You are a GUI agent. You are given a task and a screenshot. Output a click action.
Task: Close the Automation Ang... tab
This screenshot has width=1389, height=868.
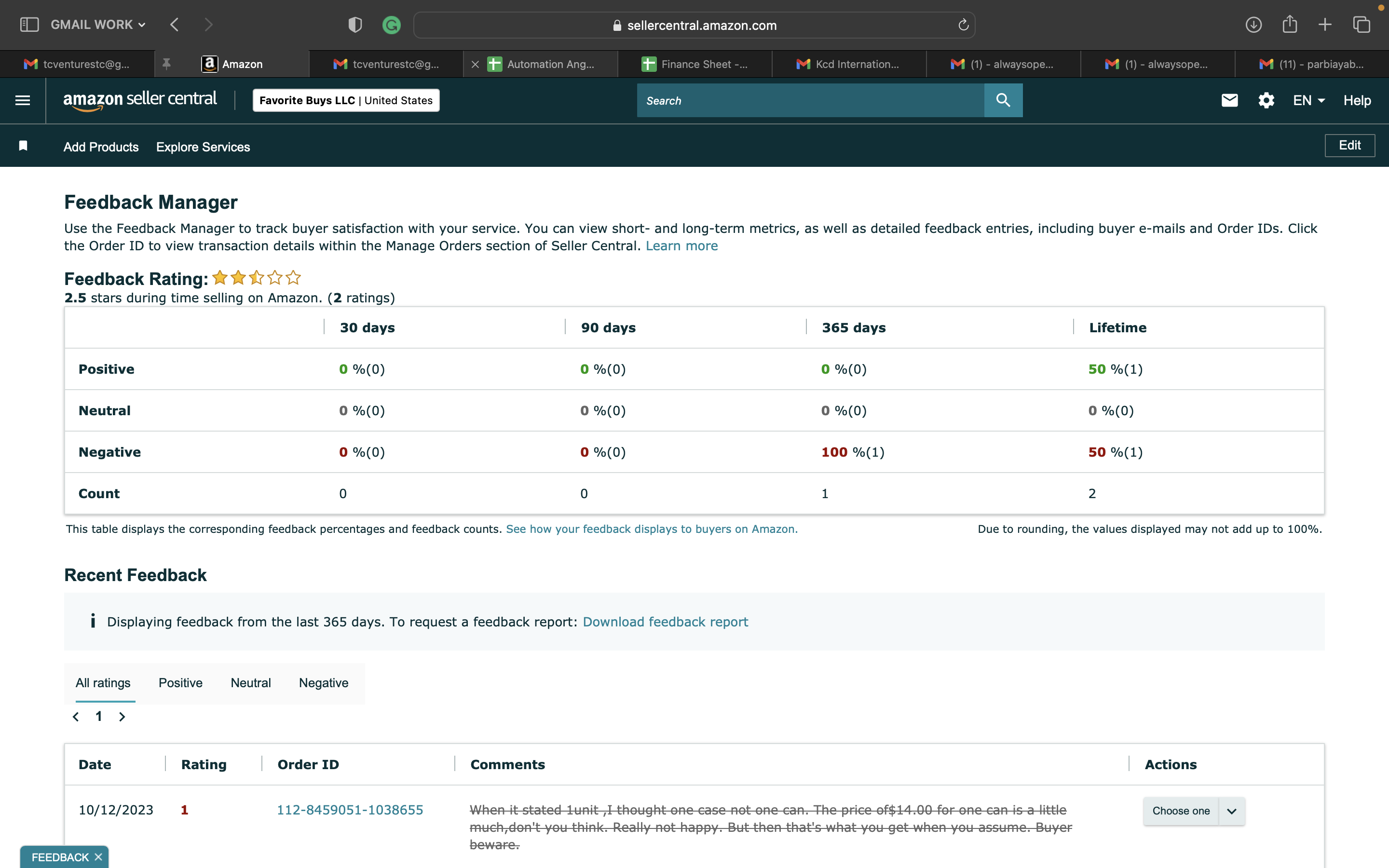[475, 64]
